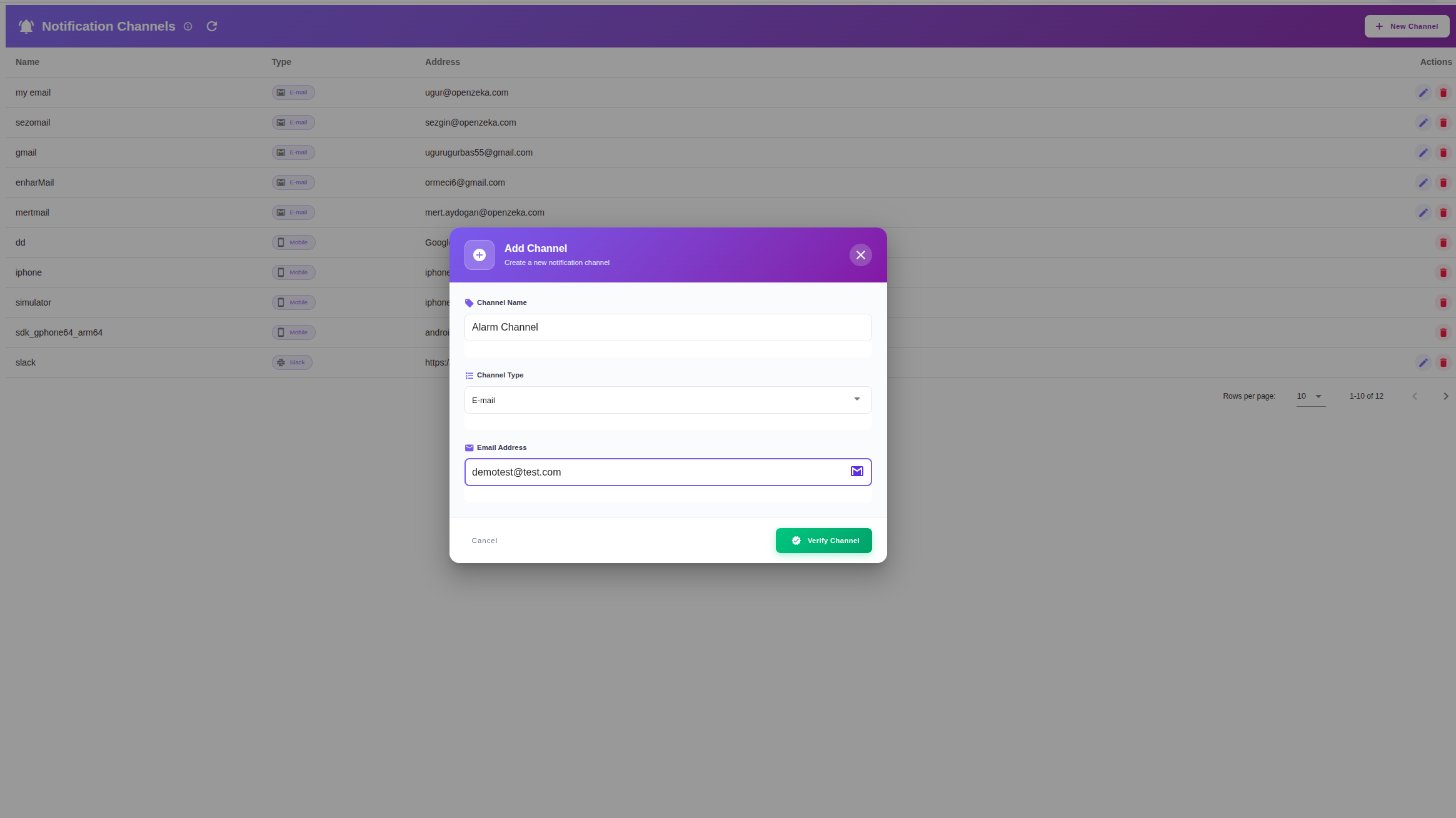The image size is (1456, 818).
Task: Click the Name column header
Action: 28,62
